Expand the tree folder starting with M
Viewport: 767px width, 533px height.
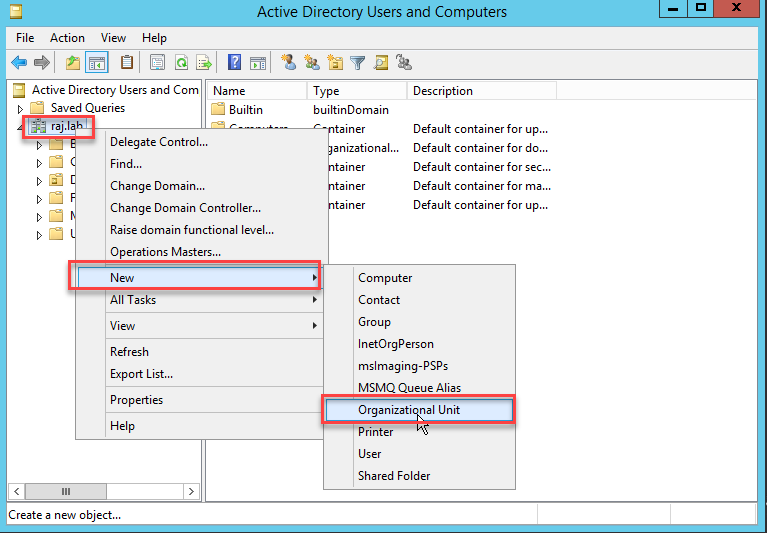click(39, 217)
